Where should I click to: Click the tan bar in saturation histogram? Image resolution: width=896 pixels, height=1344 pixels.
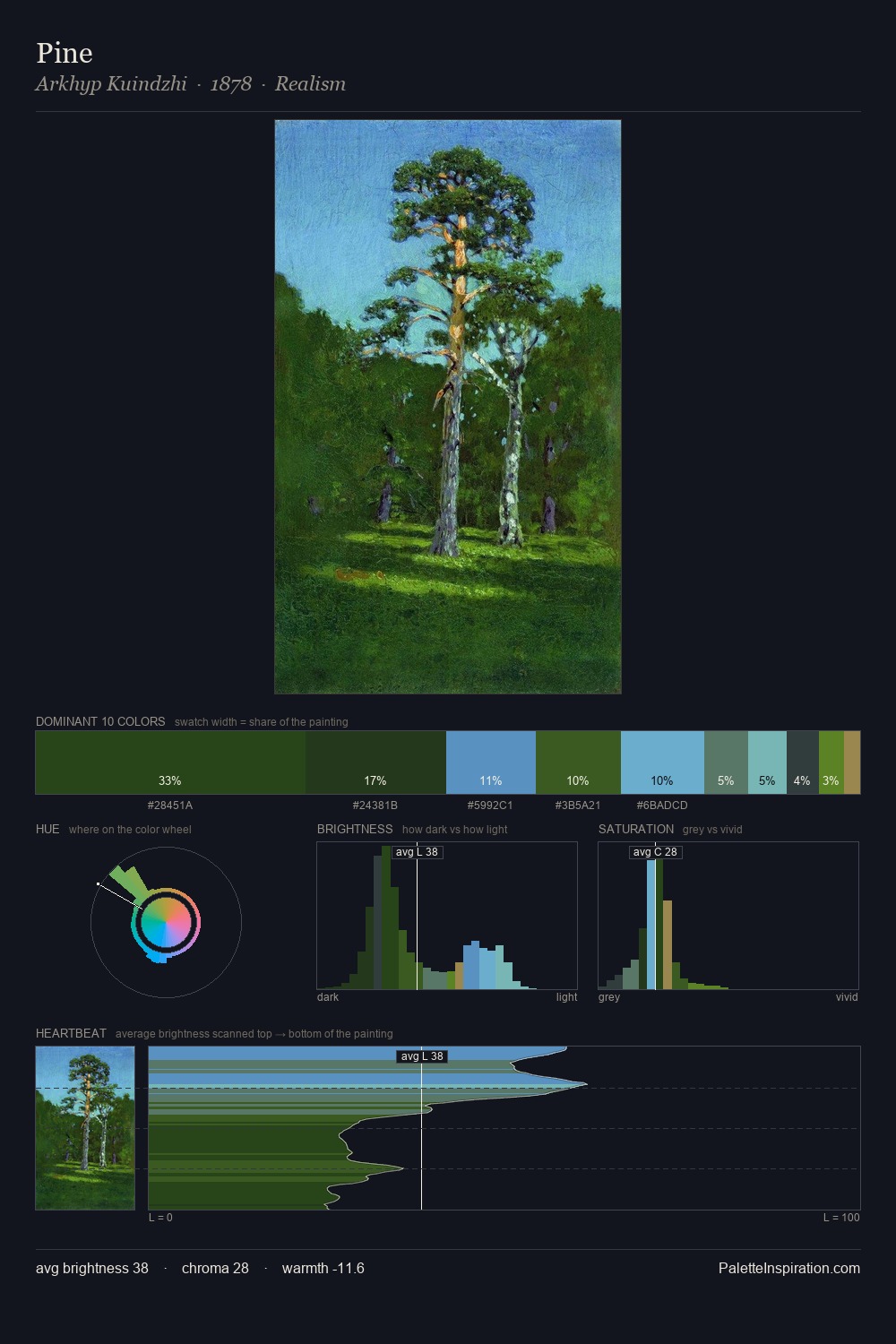668,945
